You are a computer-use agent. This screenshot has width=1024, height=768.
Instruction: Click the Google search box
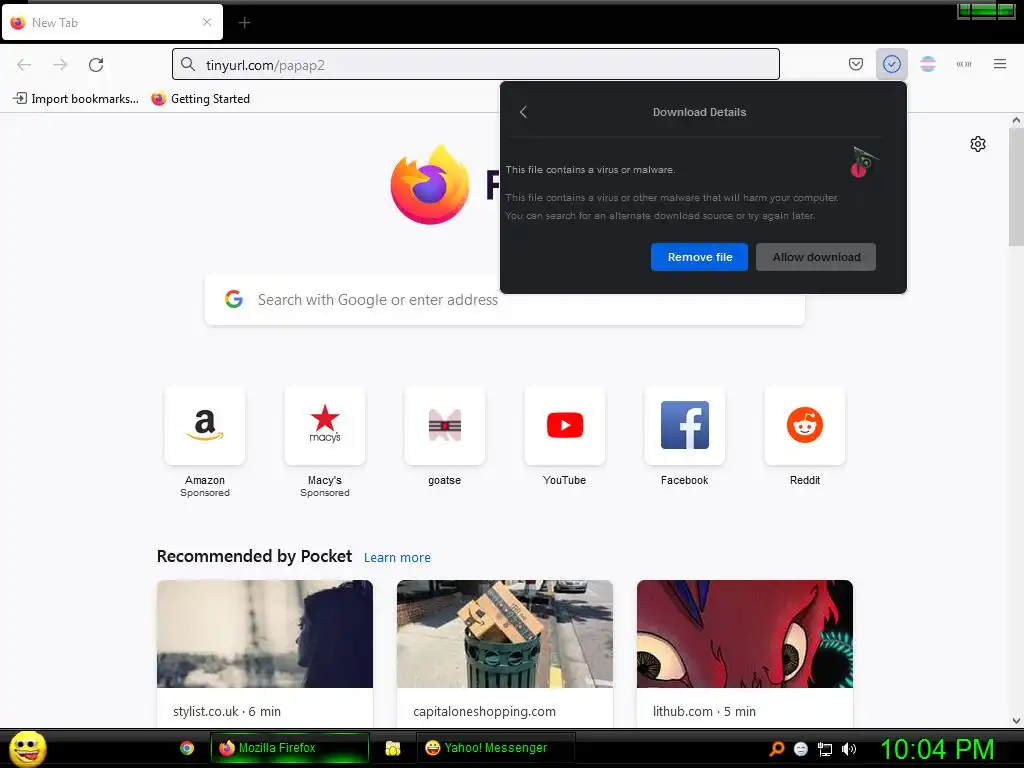505,300
